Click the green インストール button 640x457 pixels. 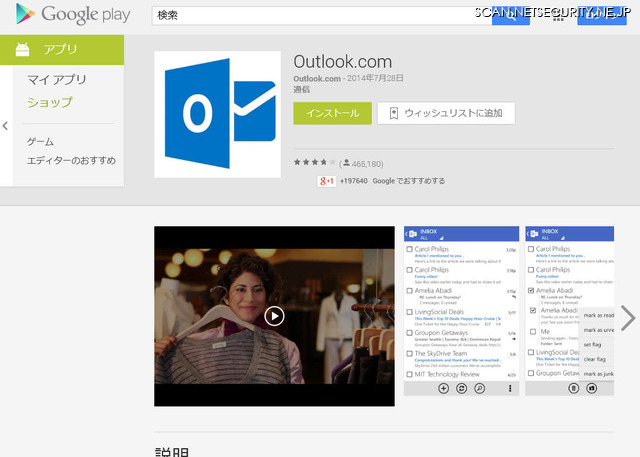[x=332, y=113]
